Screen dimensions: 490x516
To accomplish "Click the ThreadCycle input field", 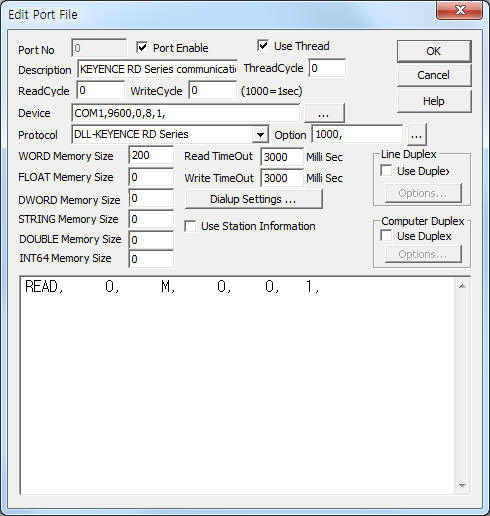I will (x=327, y=68).
